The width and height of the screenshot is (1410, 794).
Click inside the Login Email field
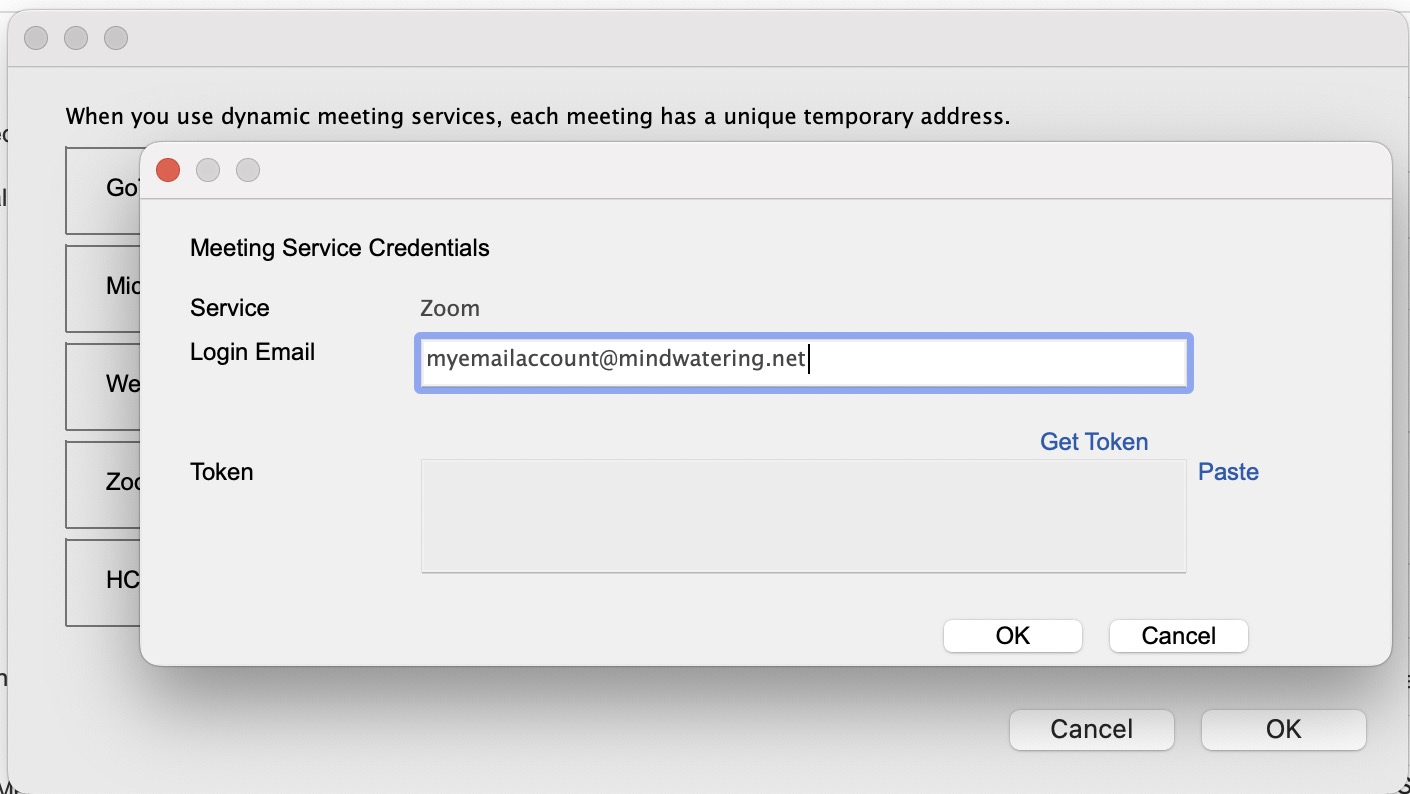[x=803, y=362]
